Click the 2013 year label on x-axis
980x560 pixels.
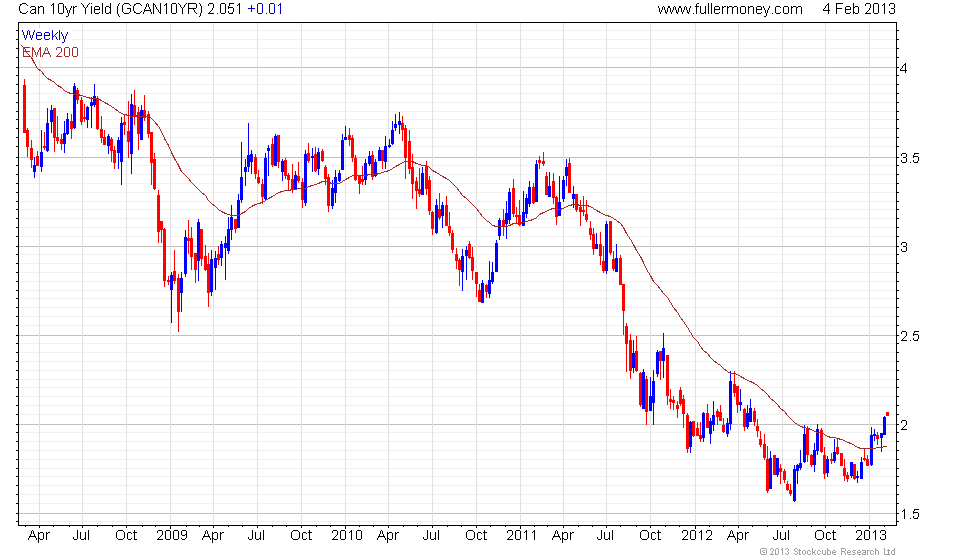click(871, 536)
